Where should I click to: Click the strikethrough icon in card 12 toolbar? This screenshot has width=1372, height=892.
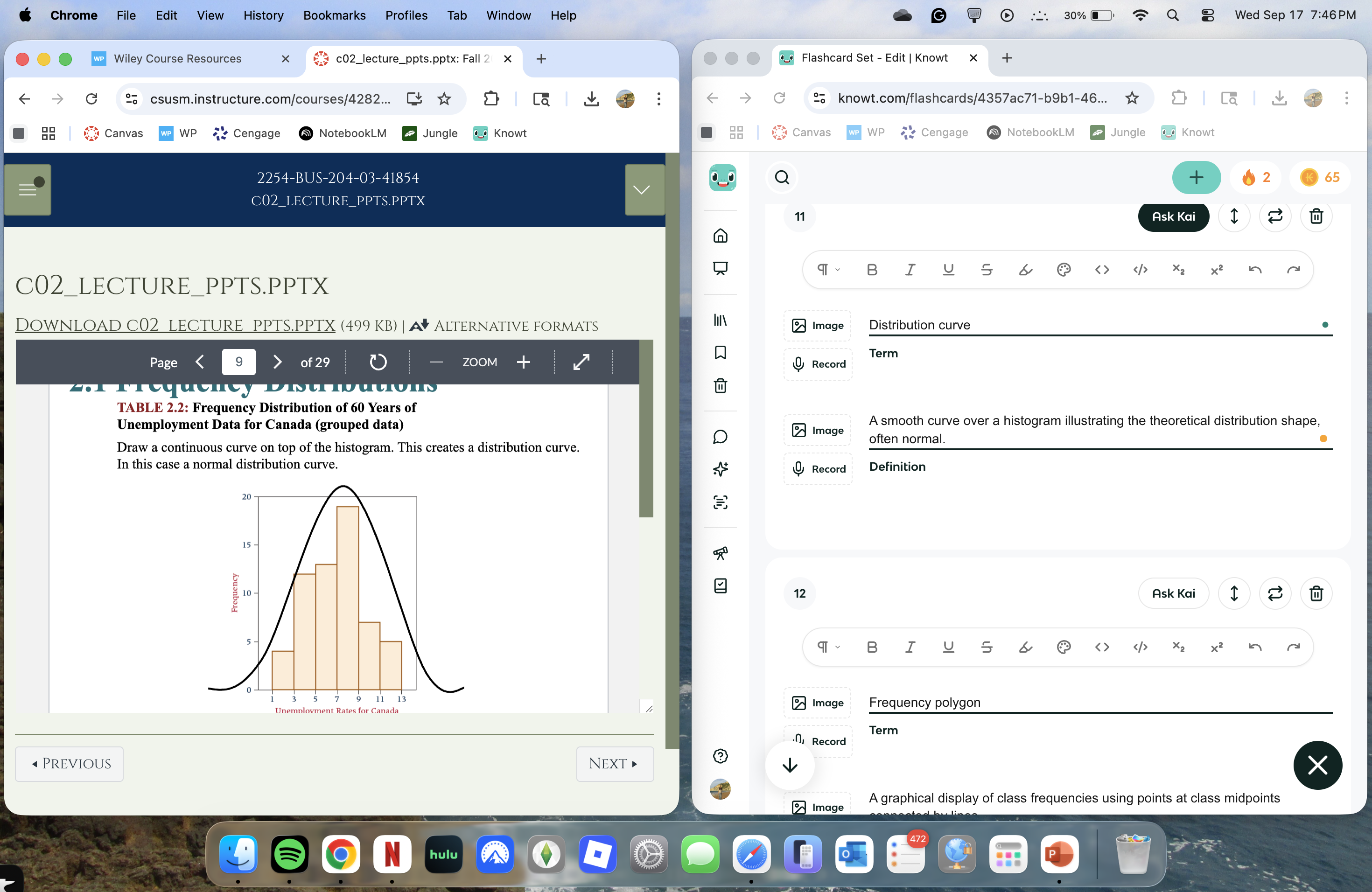click(987, 647)
